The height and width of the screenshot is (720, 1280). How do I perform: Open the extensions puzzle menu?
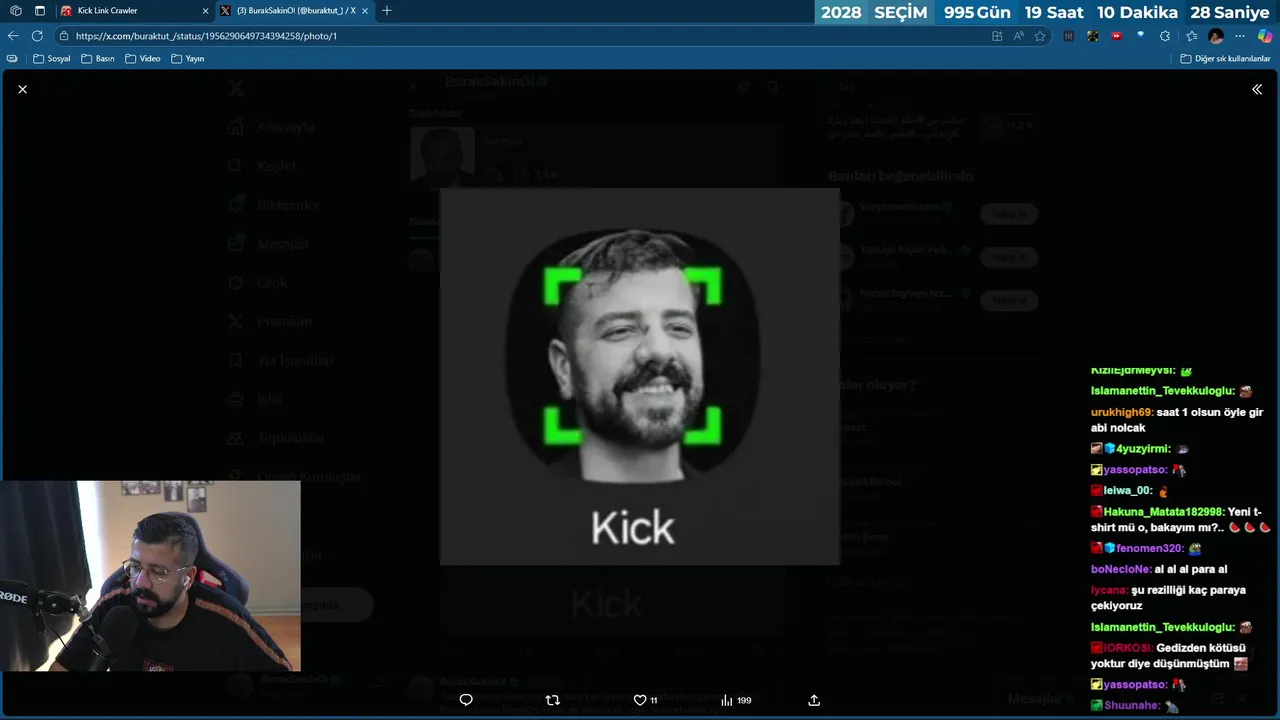click(x=1165, y=35)
